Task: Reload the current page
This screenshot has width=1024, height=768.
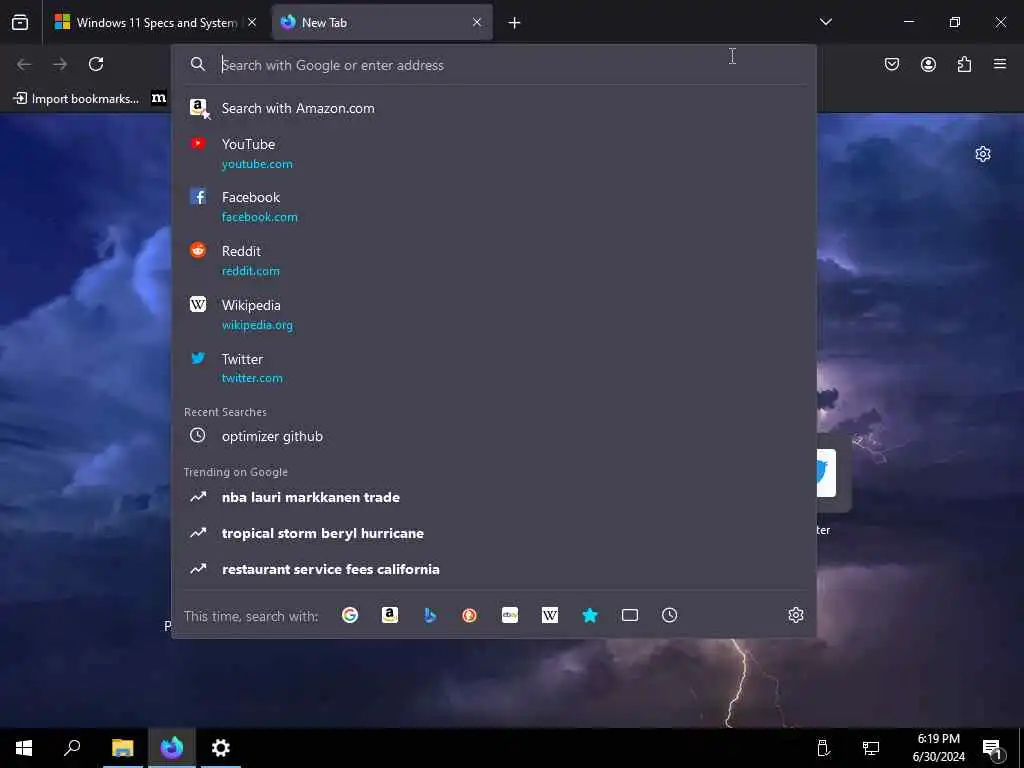Action: (x=96, y=64)
